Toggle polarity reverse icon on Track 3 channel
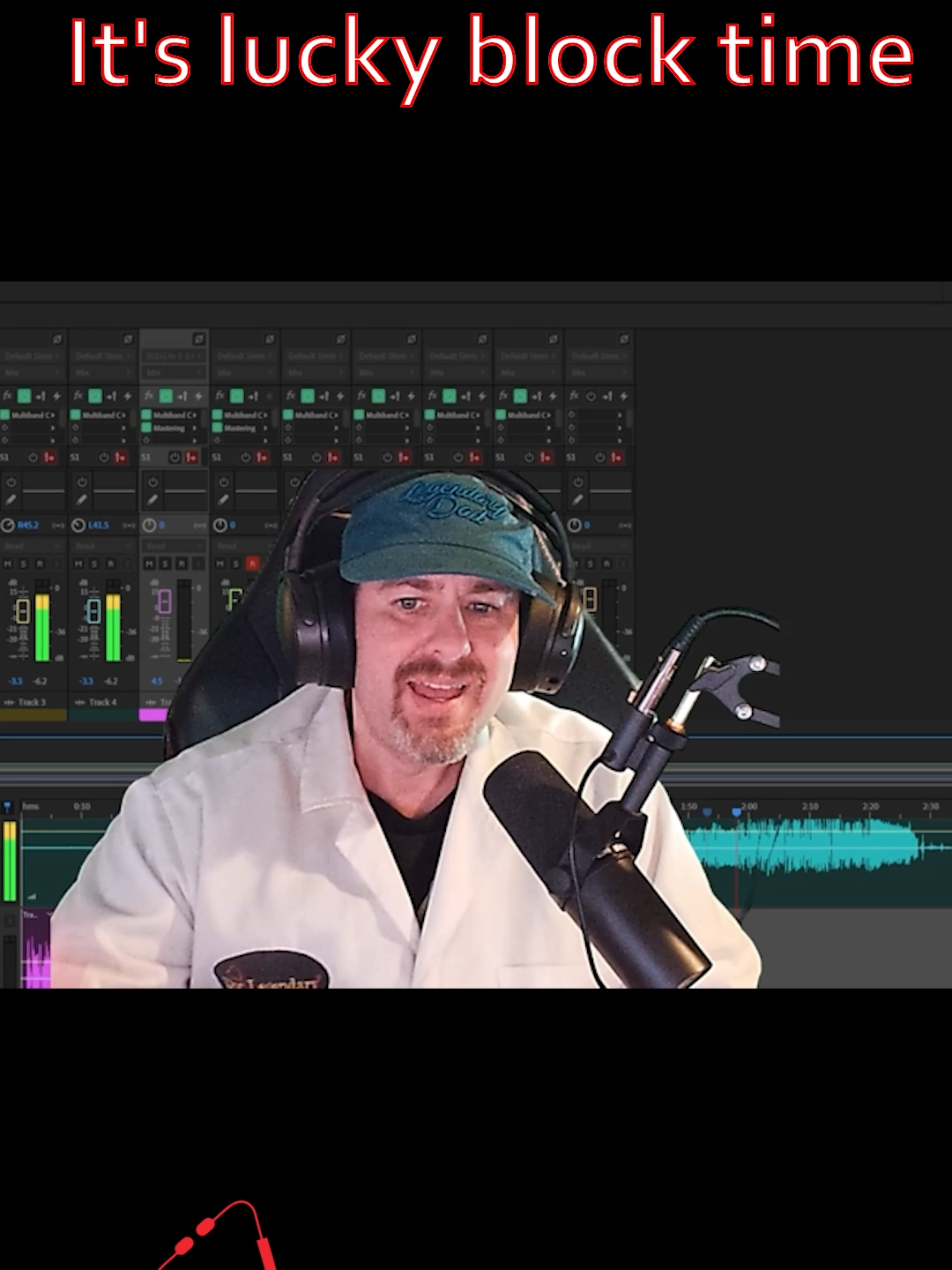The height and width of the screenshot is (1270, 952). [57, 340]
